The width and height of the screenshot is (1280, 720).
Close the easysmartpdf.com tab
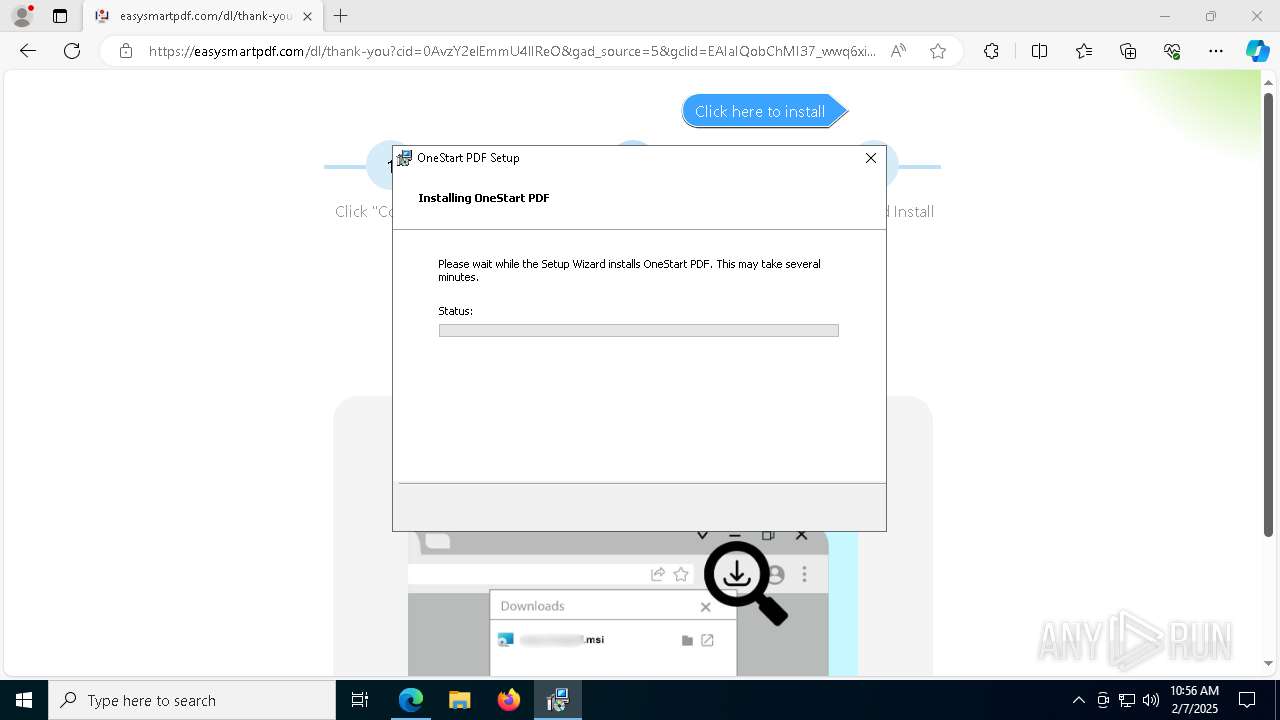307,16
